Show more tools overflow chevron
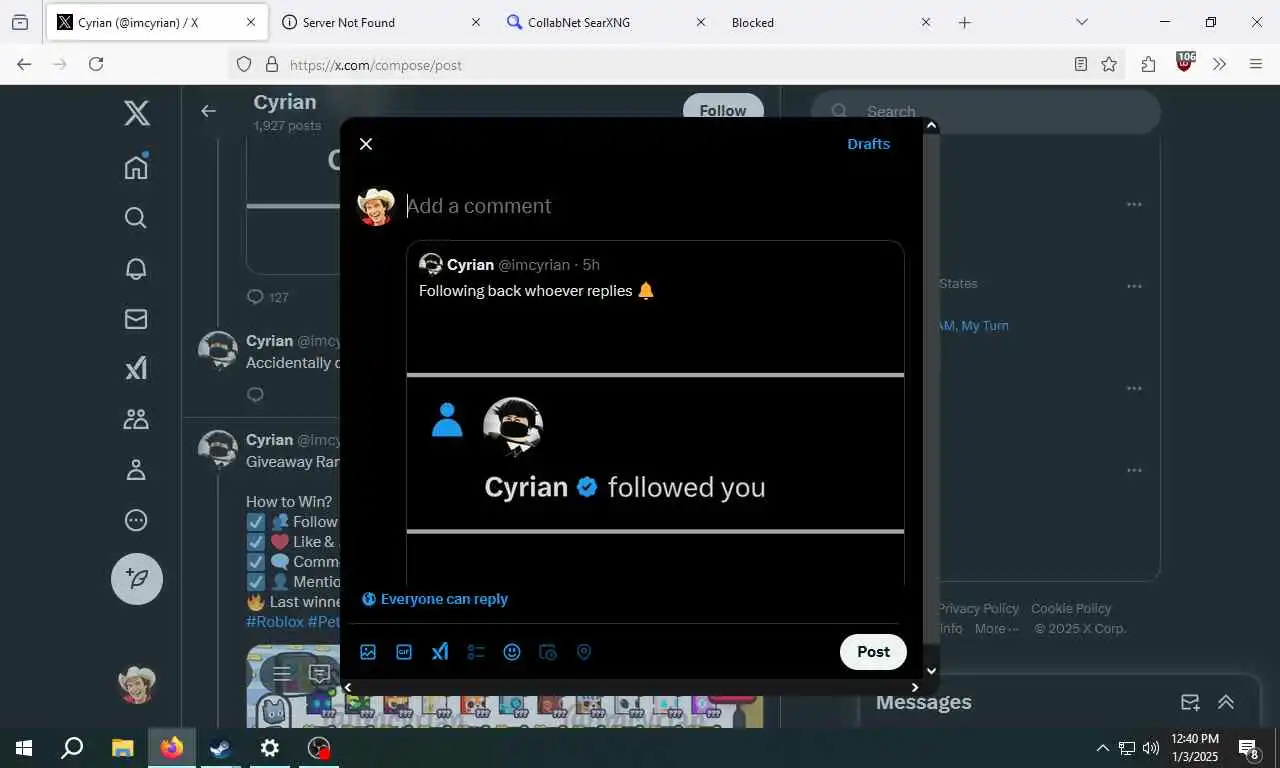 (x=1219, y=64)
